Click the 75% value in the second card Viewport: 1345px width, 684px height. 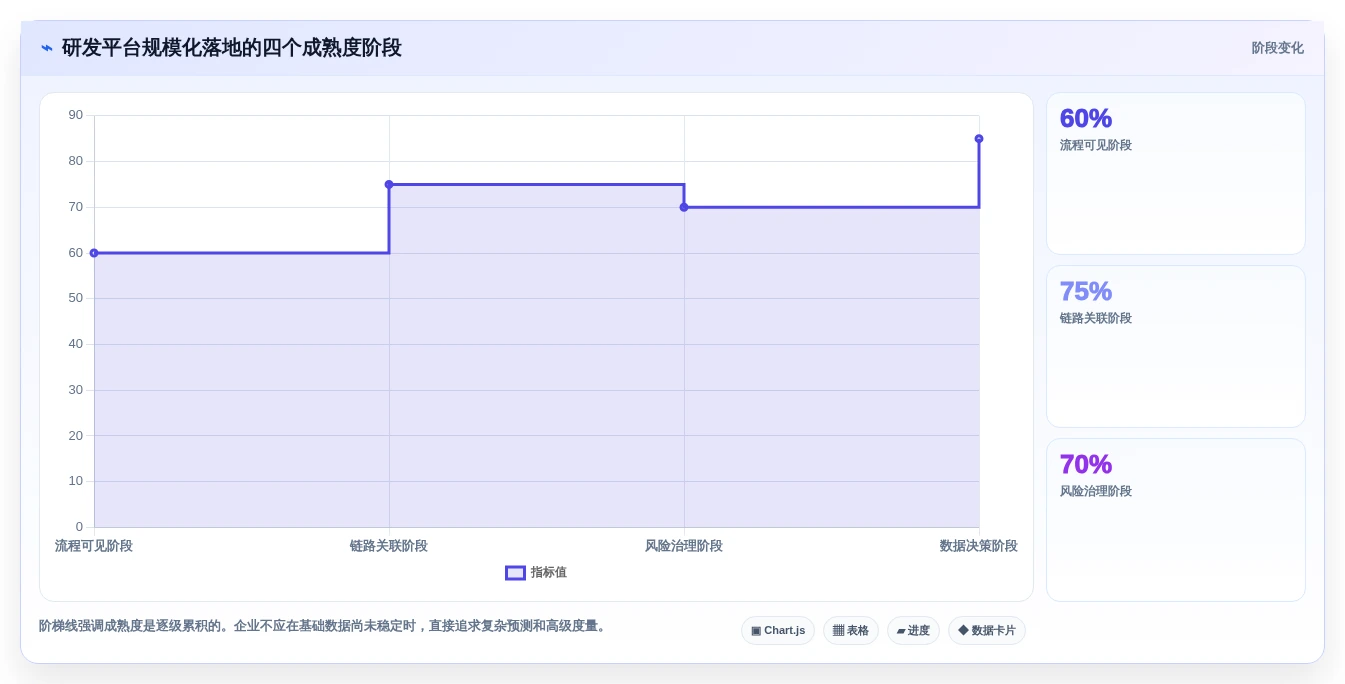coord(1086,291)
